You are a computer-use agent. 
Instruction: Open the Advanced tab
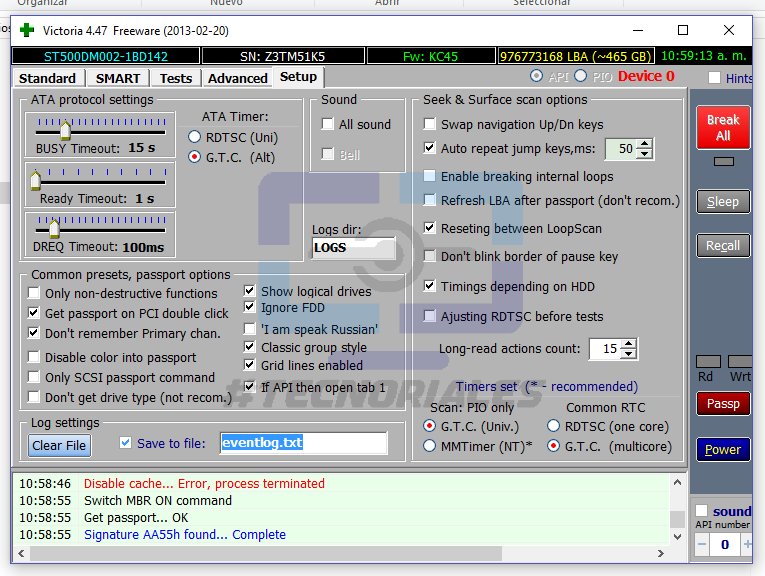click(238, 79)
